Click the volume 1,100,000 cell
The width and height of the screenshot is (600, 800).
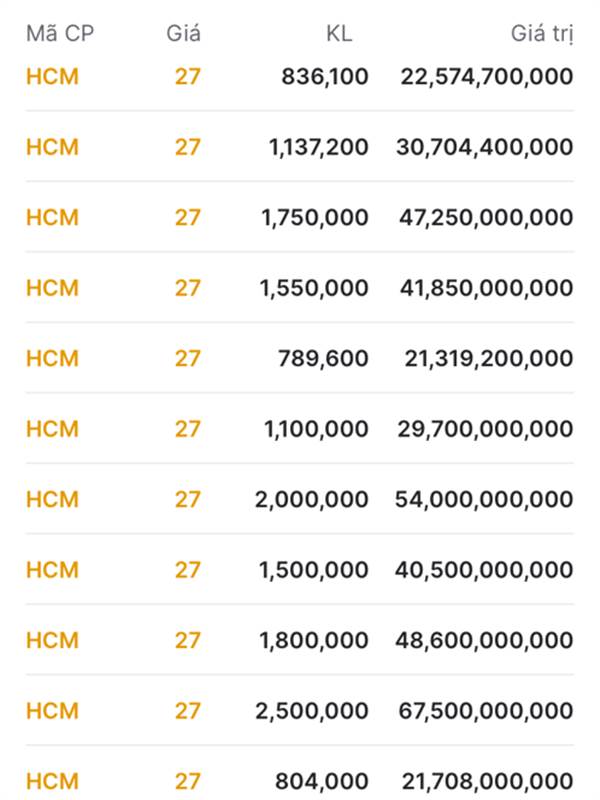coord(314,429)
